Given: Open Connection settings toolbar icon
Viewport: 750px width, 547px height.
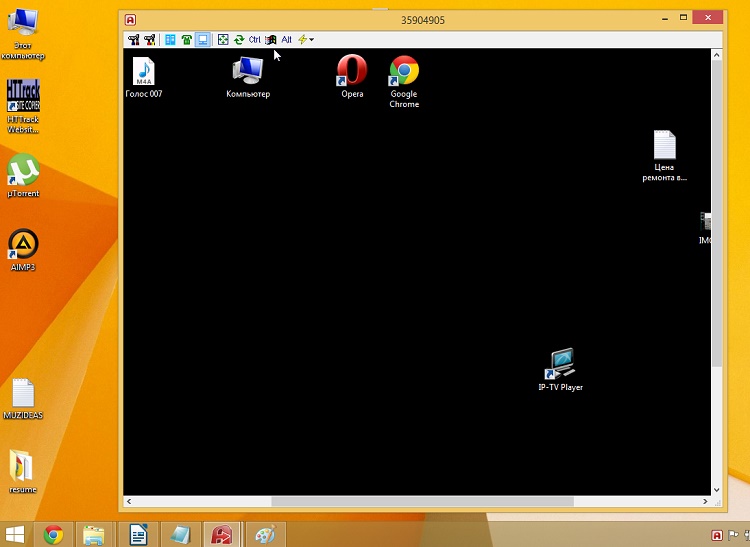Looking at the screenshot, I should (x=133, y=40).
